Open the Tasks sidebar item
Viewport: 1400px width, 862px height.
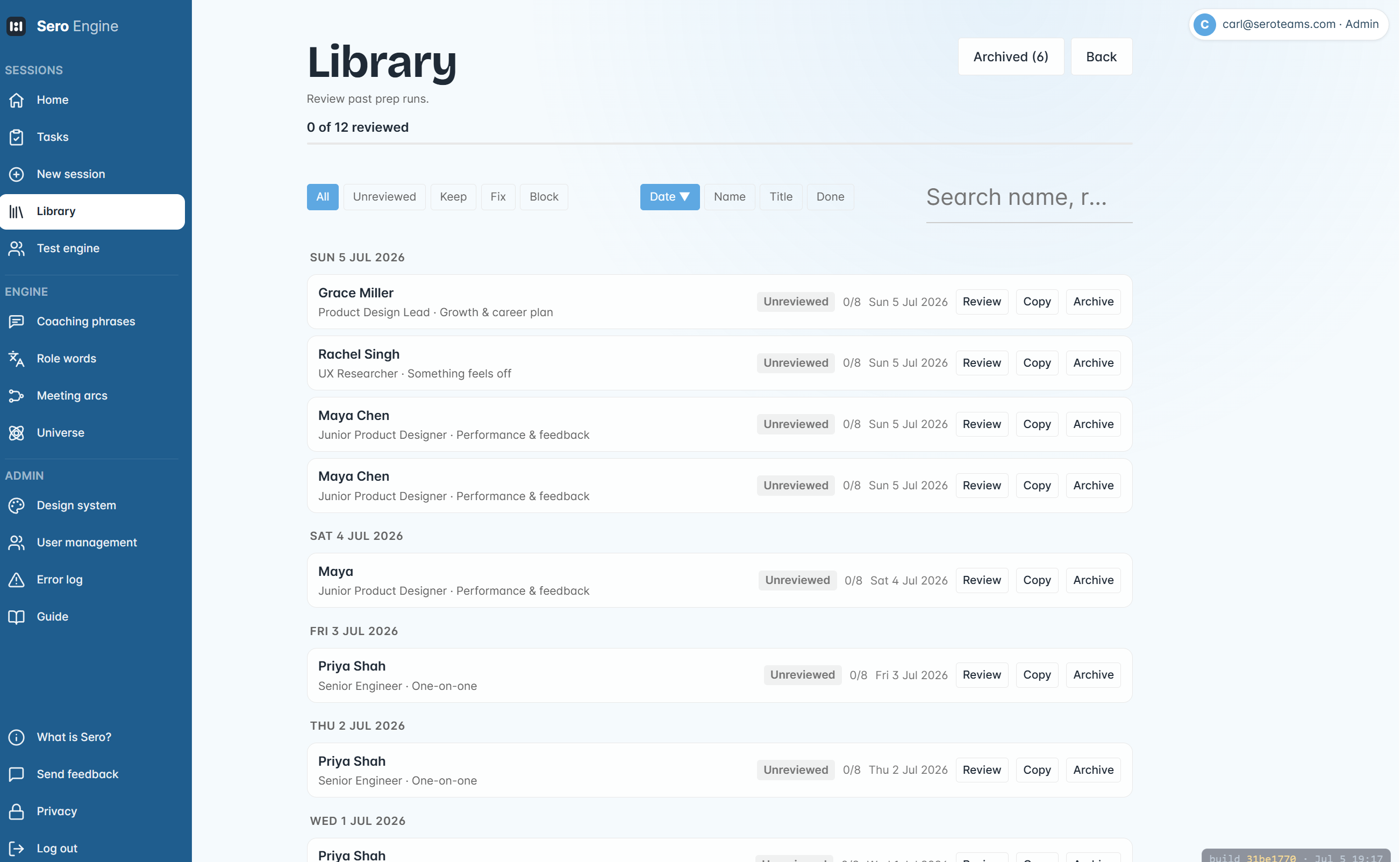(x=92, y=137)
